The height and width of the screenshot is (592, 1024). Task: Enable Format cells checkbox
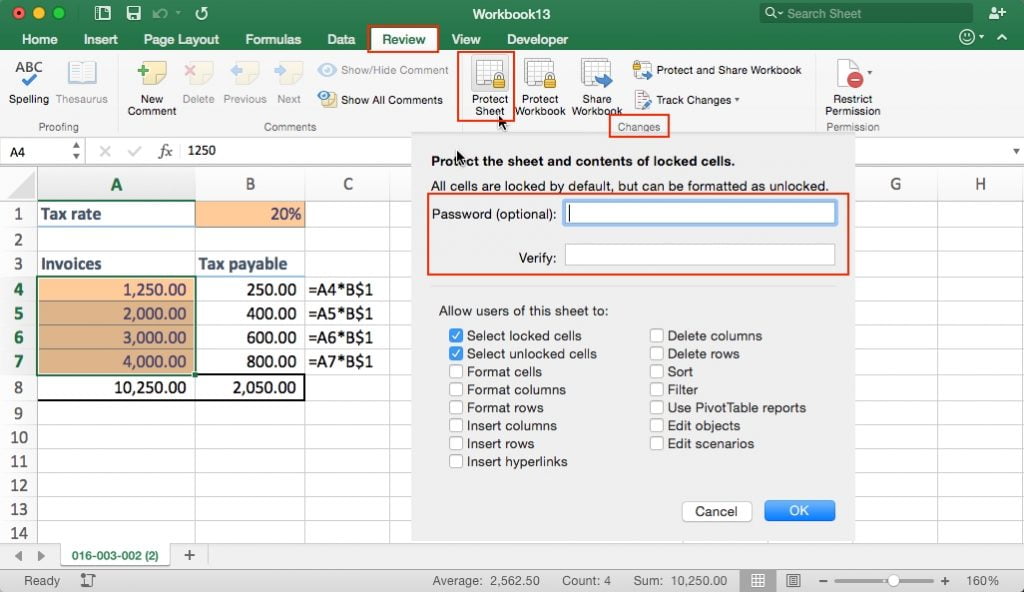pyautogui.click(x=456, y=371)
